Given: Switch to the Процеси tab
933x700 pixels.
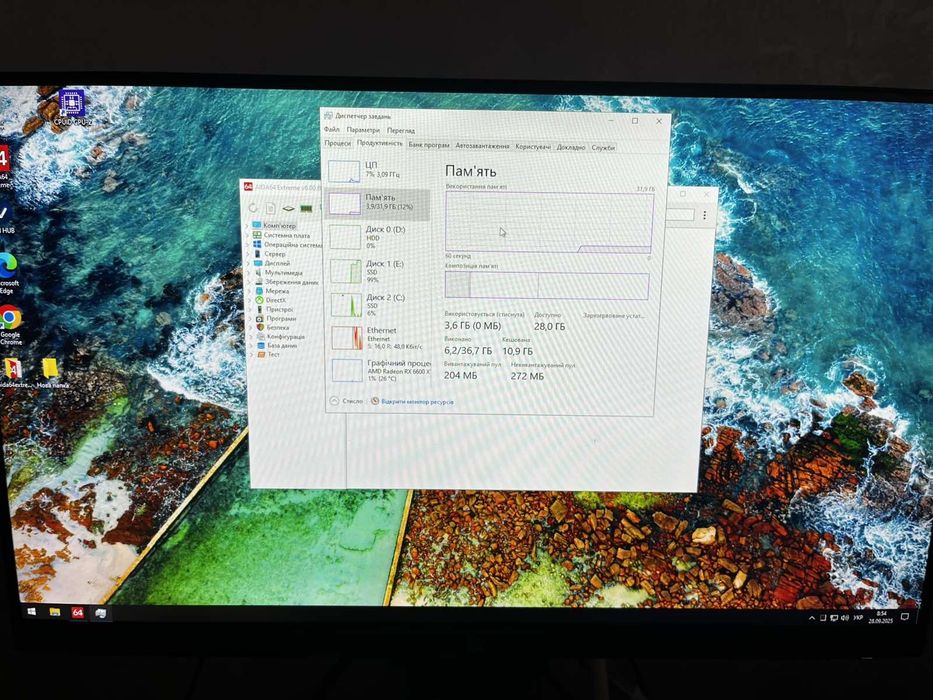Looking at the screenshot, I should tap(337, 143).
